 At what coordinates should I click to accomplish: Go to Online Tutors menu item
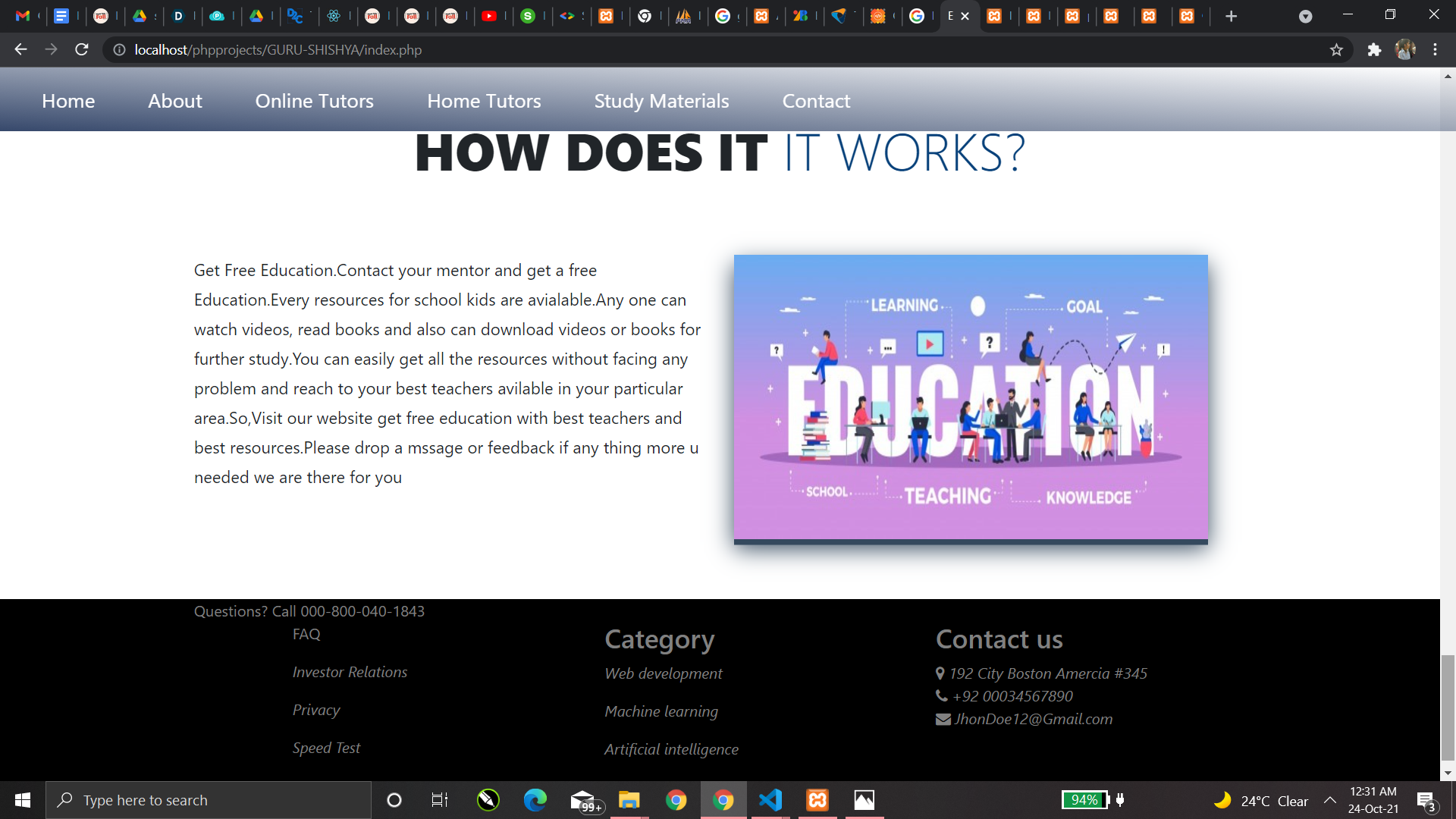314,101
